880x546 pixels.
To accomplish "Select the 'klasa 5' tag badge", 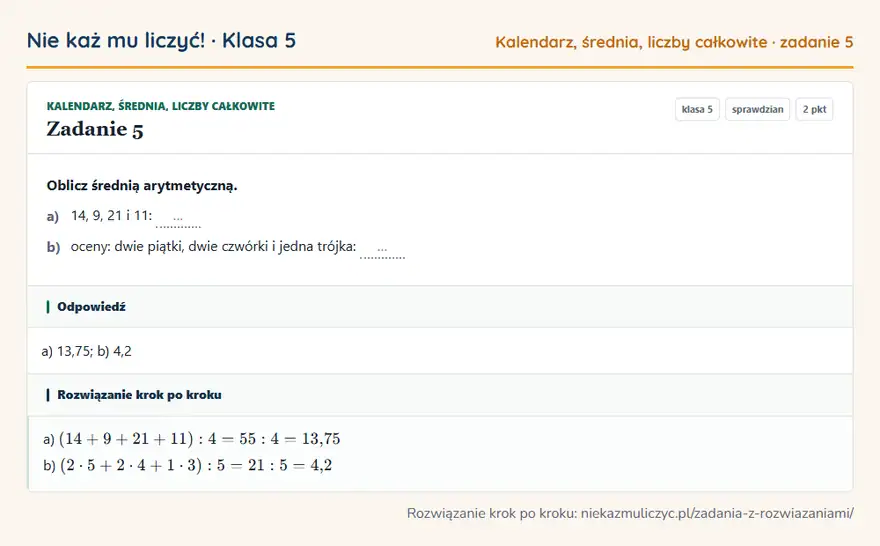I will point(697,109).
